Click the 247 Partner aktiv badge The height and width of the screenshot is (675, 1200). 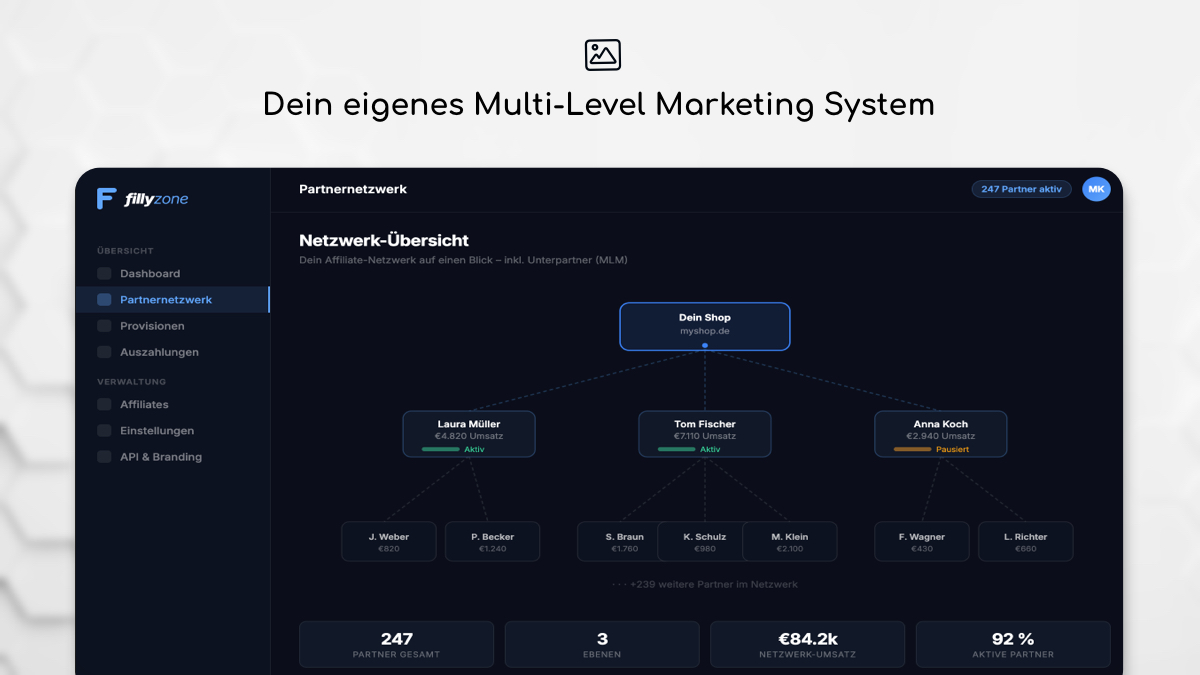tap(1022, 189)
